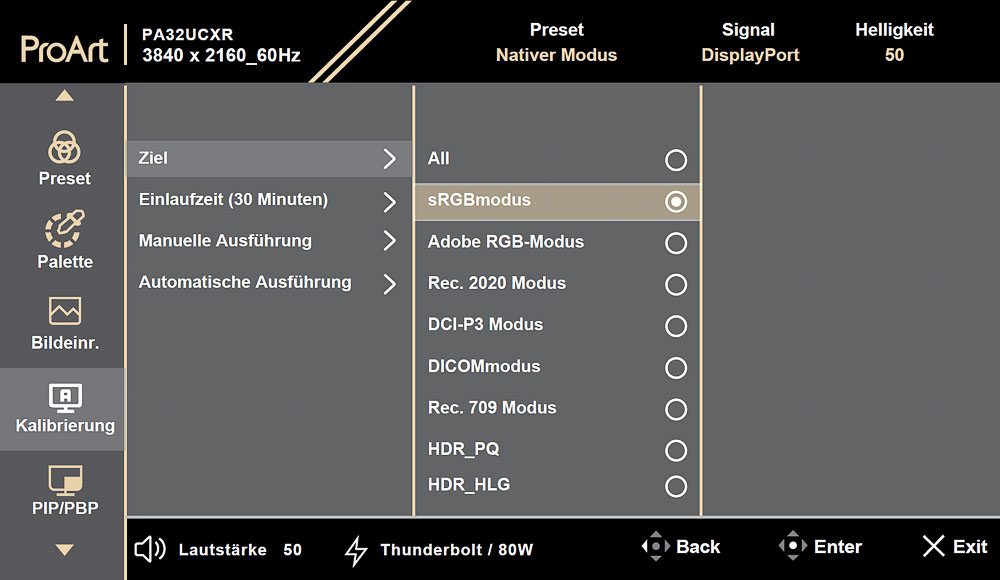Choose the Adobe RGB-Modus radio option
The width and height of the screenshot is (1000, 580).
click(x=676, y=243)
